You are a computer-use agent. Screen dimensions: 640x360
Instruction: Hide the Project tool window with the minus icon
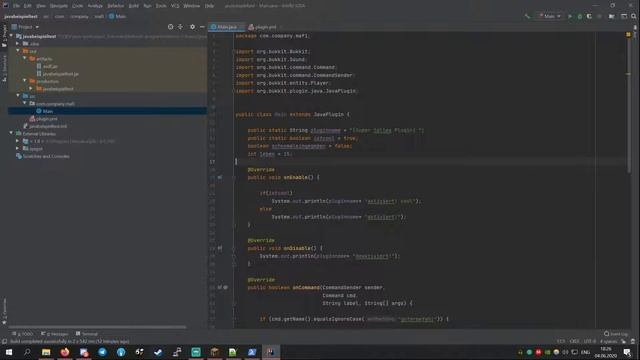click(x=202, y=27)
